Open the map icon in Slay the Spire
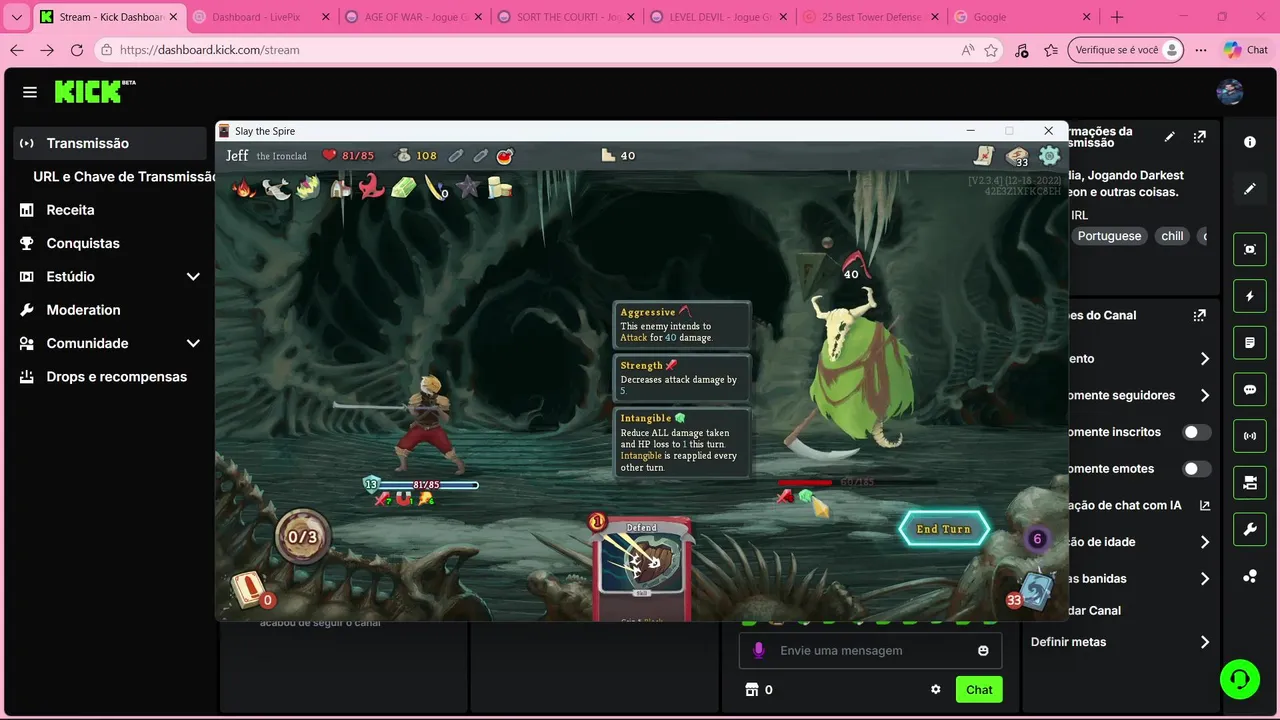 (x=985, y=155)
